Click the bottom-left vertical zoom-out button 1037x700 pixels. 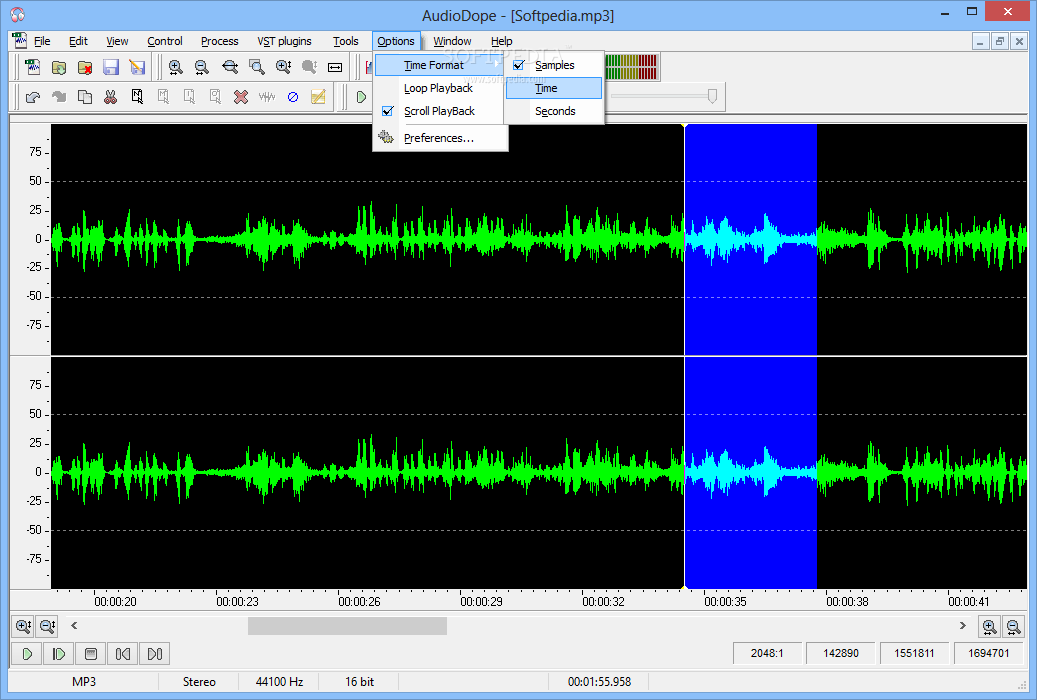pos(47,626)
